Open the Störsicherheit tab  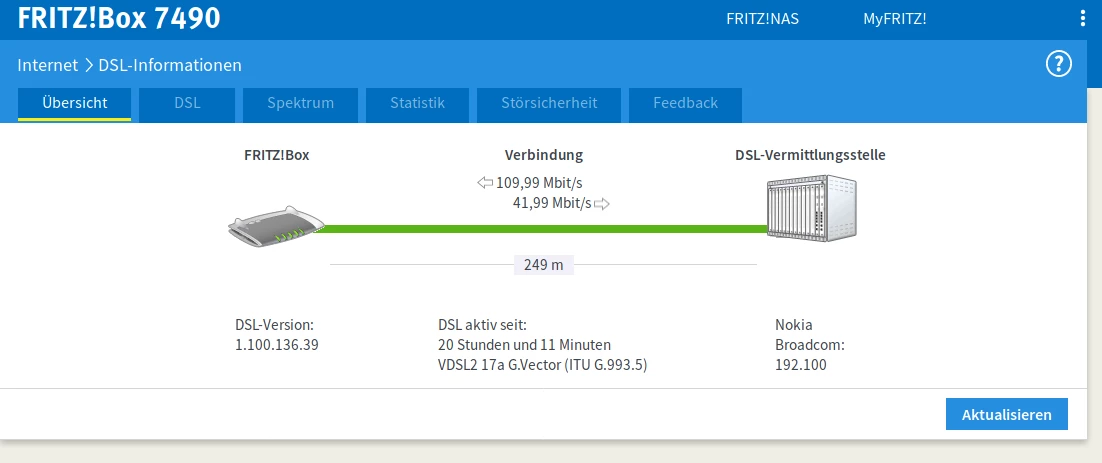(x=549, y=104)
